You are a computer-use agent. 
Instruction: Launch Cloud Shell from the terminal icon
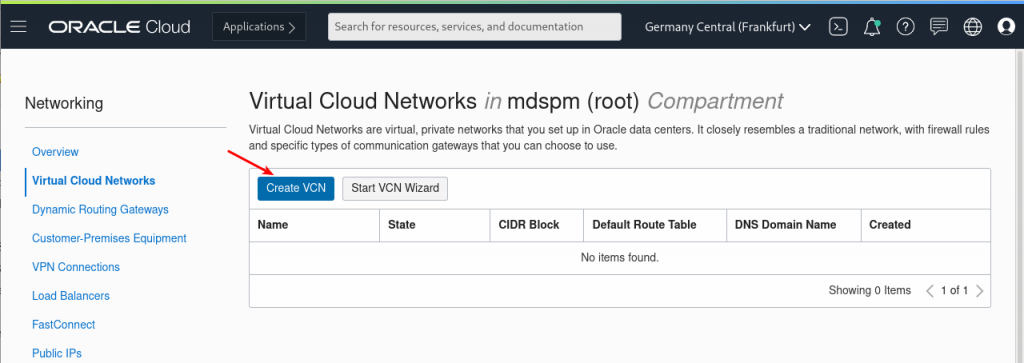839,27
